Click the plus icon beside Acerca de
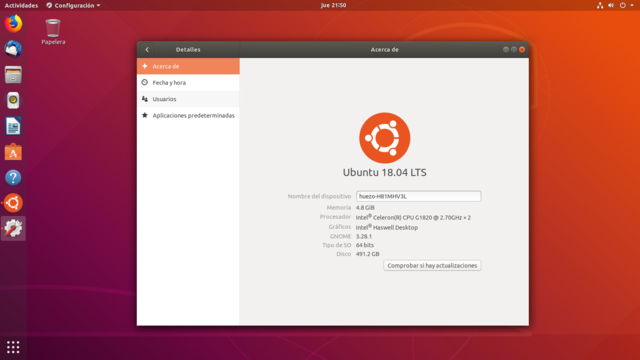 point(144,66)
